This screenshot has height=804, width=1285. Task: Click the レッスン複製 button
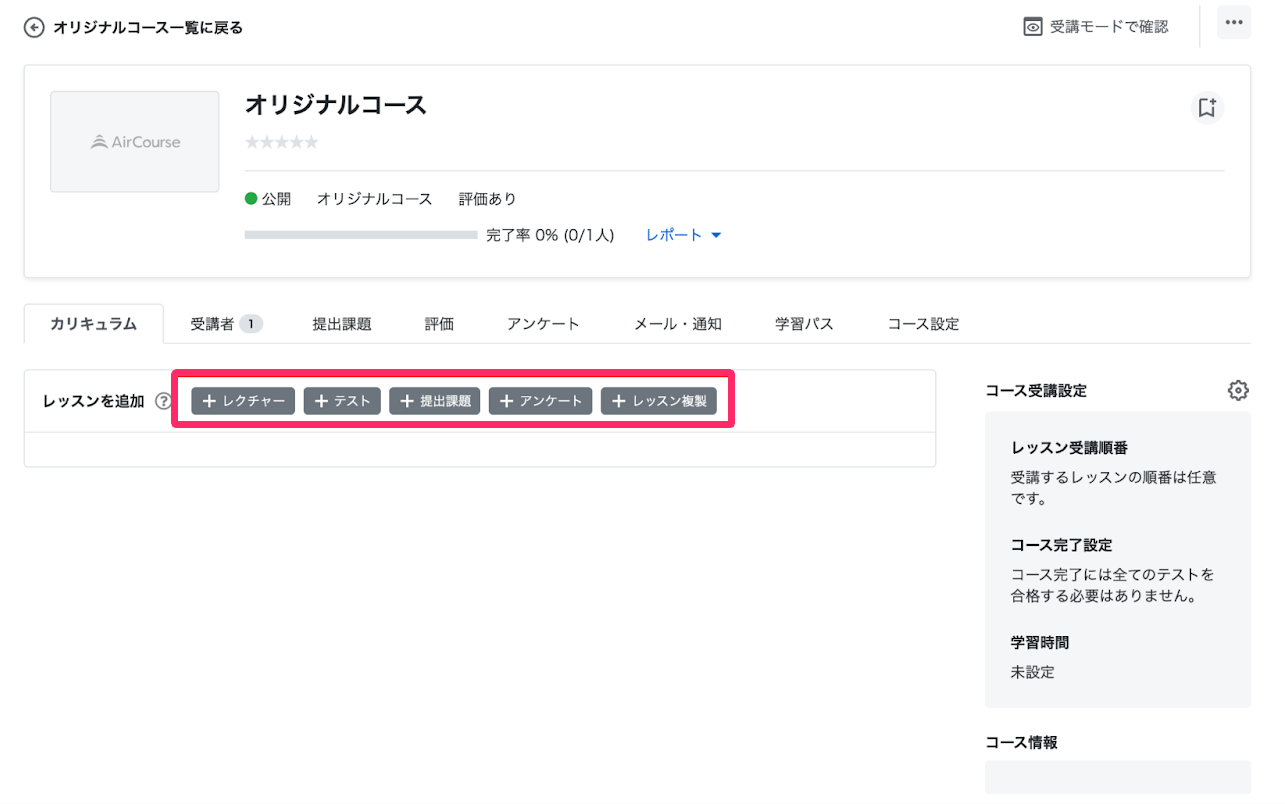pos(659,401)
